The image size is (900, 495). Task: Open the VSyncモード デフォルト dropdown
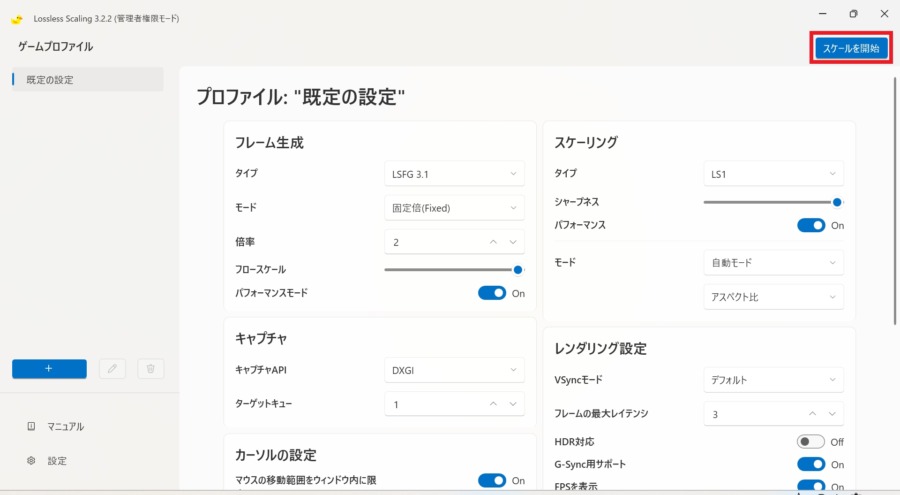pos(773,380)
